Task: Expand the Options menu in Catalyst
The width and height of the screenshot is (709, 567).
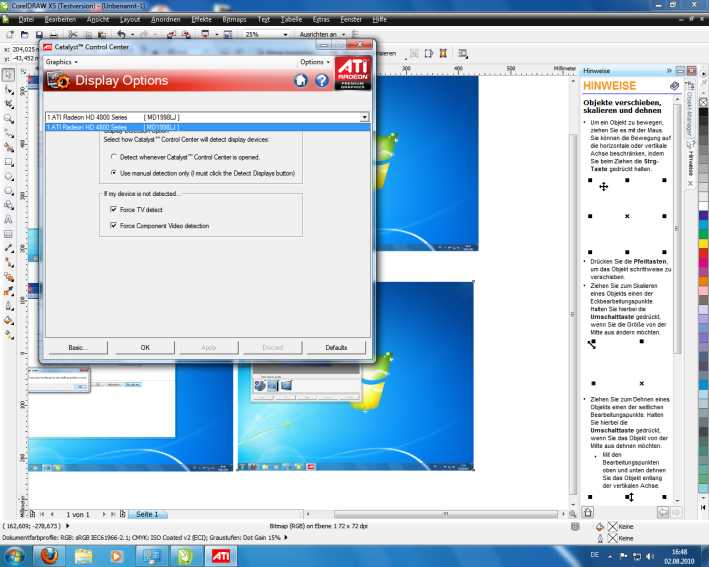Action: tap(315, 62)
